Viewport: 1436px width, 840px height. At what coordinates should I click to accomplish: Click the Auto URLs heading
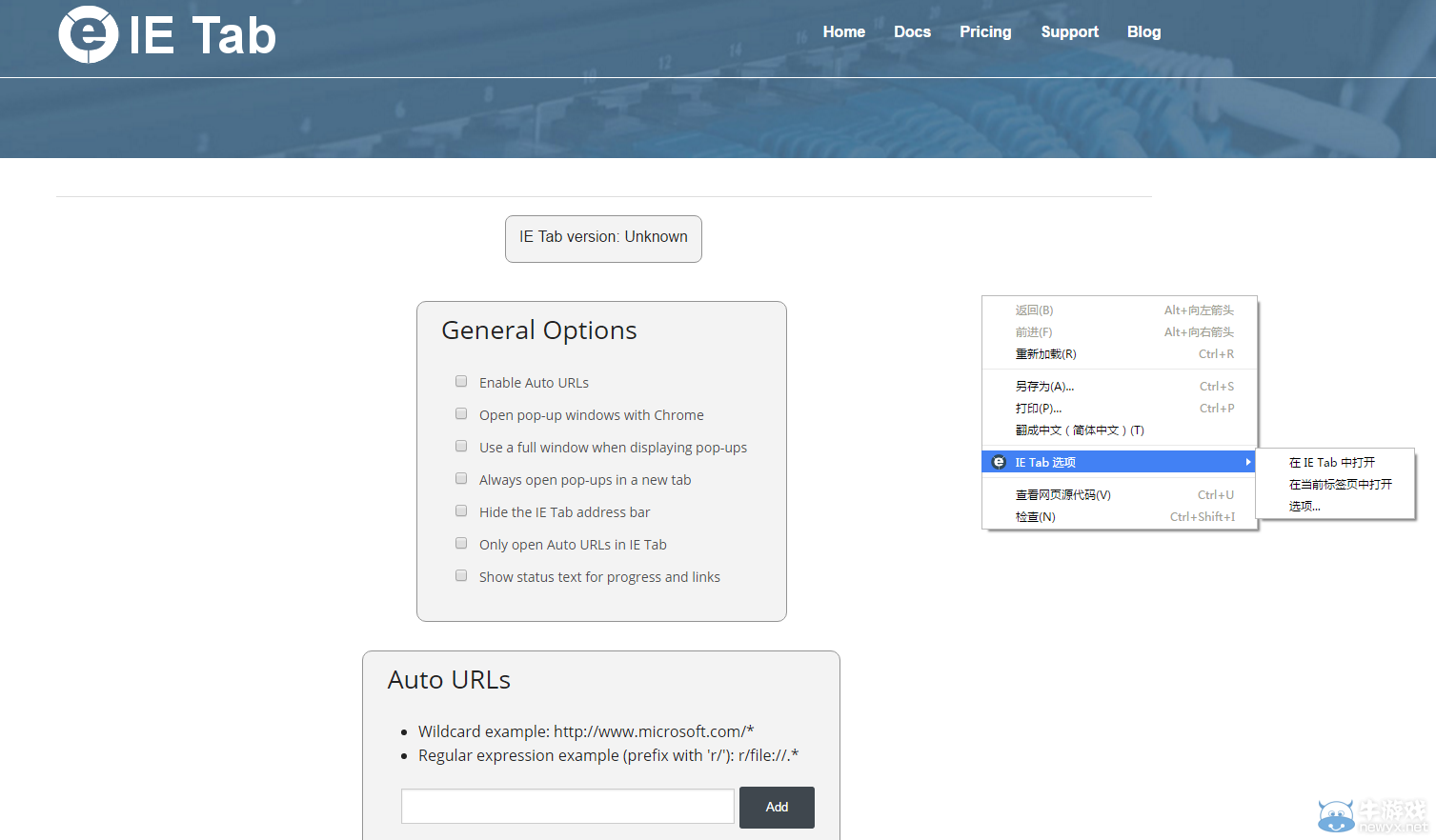tap(449, 680)
